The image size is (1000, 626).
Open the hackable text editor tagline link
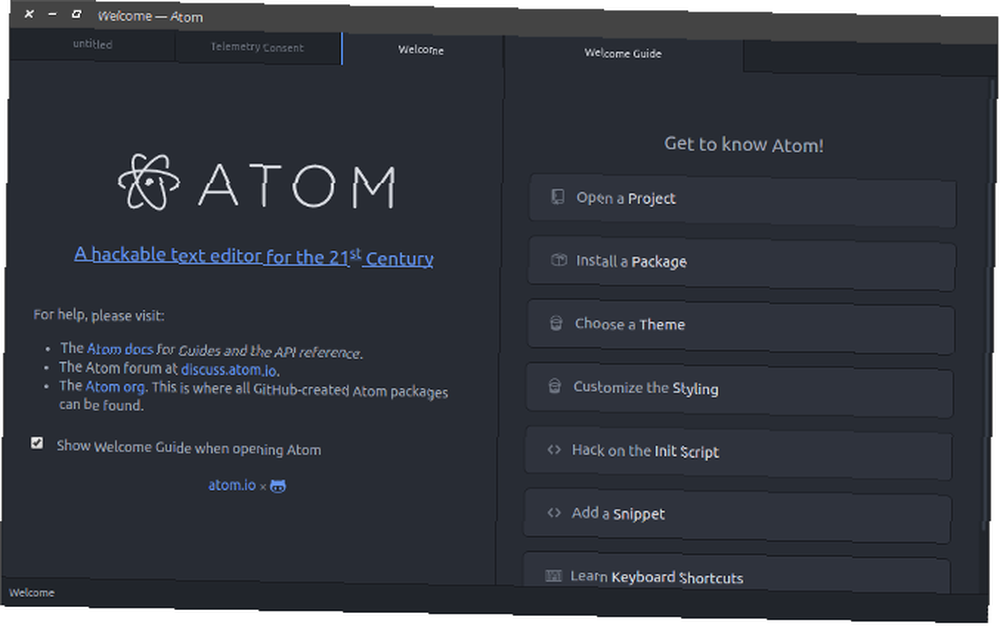point(254,256)
